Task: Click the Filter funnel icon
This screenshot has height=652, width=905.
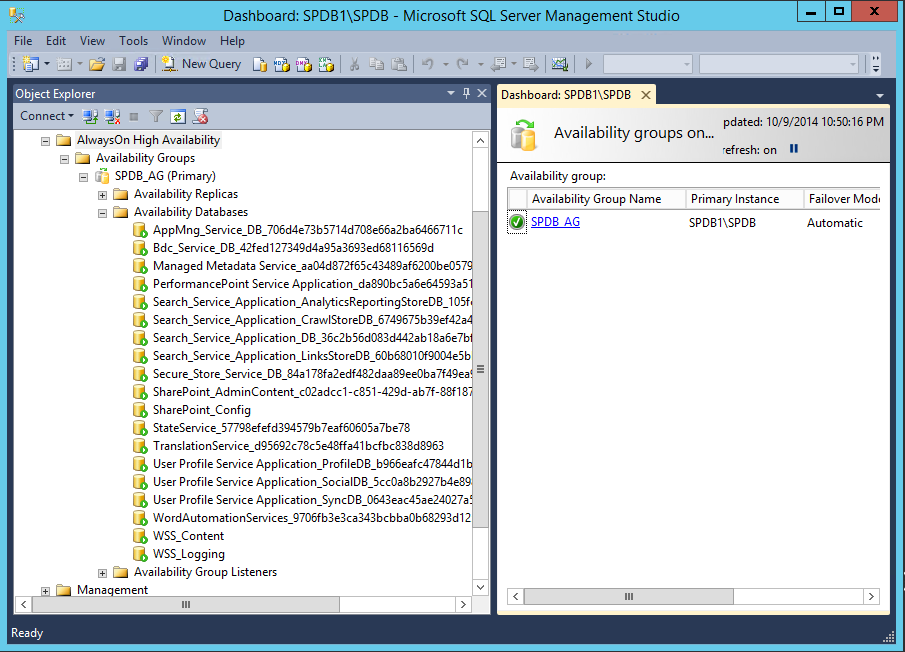Action: click(156, 117)
